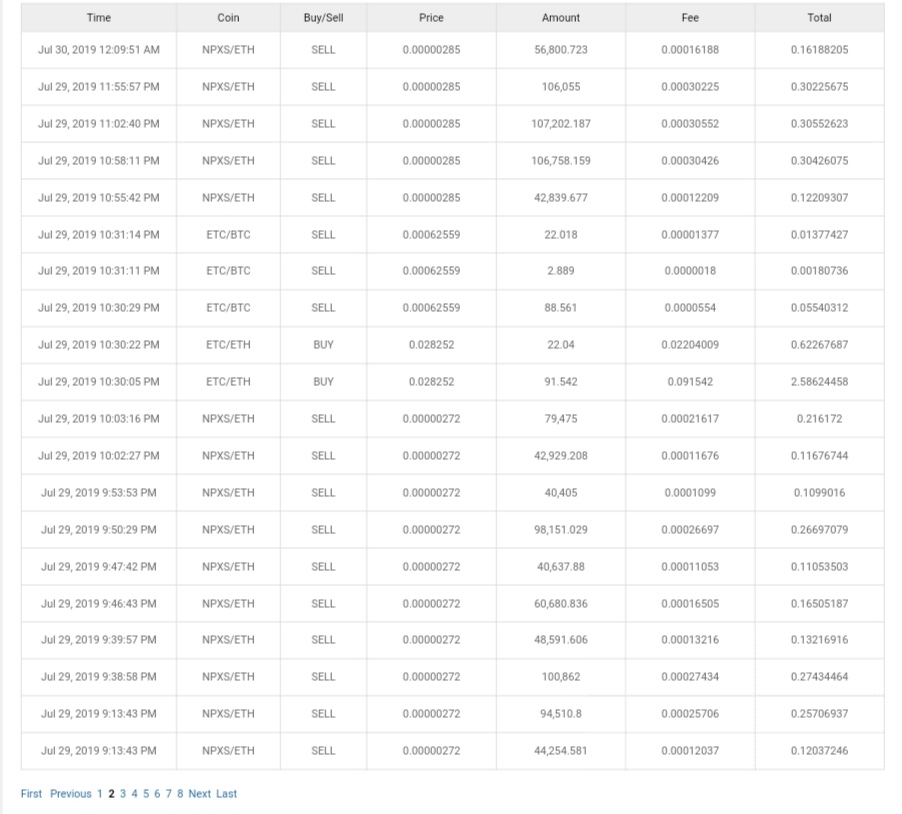Click ETC/BTC in the 10:30:29 PM row
Viewport: 902px width, 814px height.
click(x=228, y=308)
